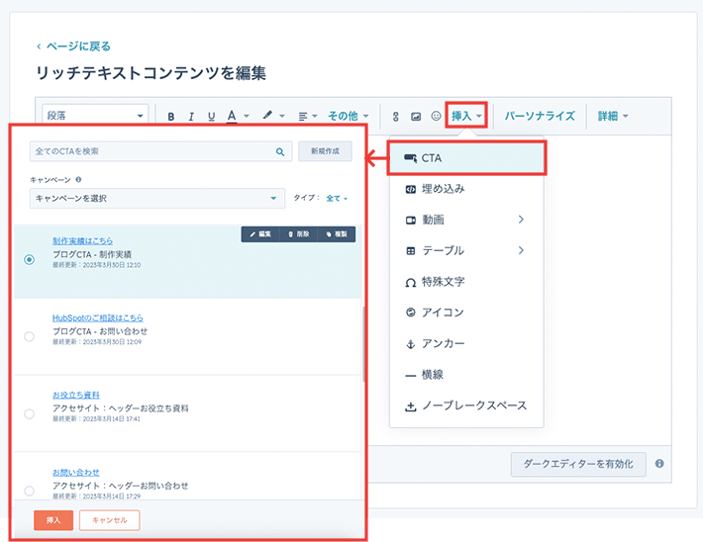703x542 pixels.
Task: Click the embed code icon beside 埋め込み
Action: (x=411, y=189)
